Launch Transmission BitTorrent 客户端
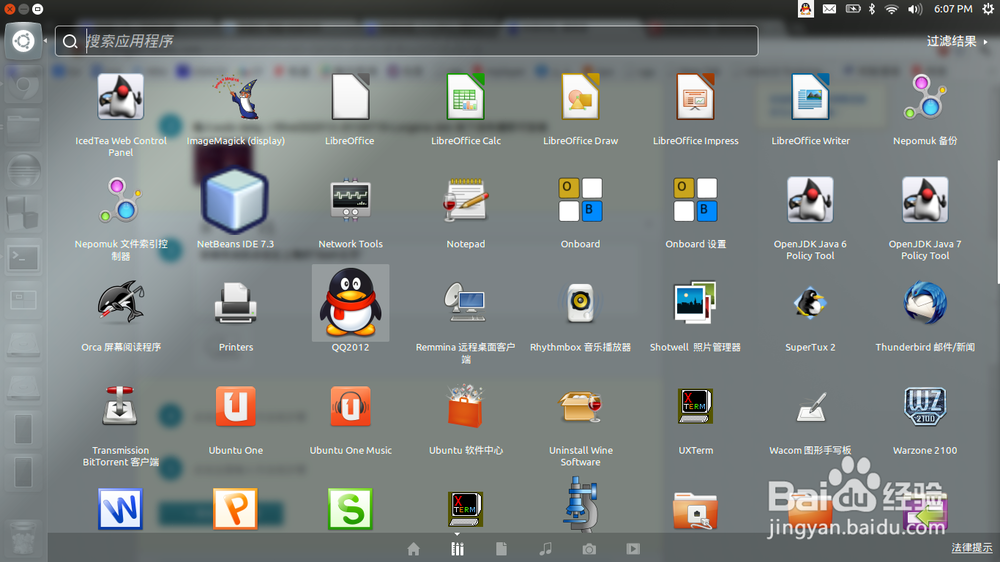Screen dimensions: 1000x562 (121, 406)
